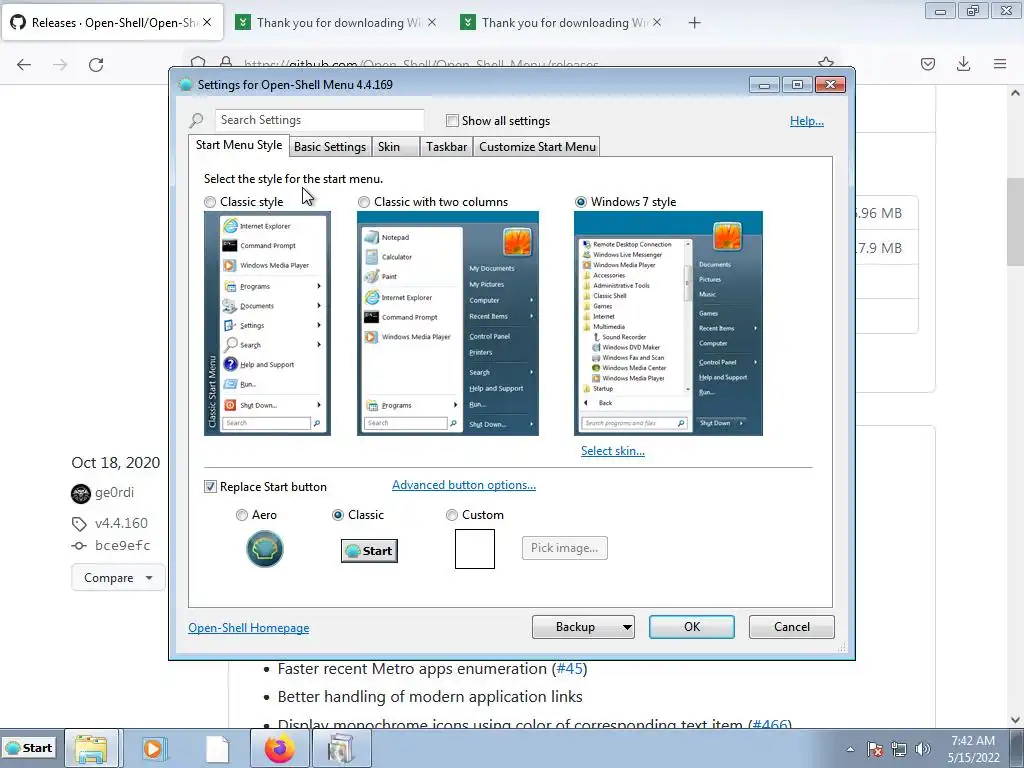The image size is (1024, 768).
Task: Click the Action Center flag tray icon
Action: coord(875,749)
